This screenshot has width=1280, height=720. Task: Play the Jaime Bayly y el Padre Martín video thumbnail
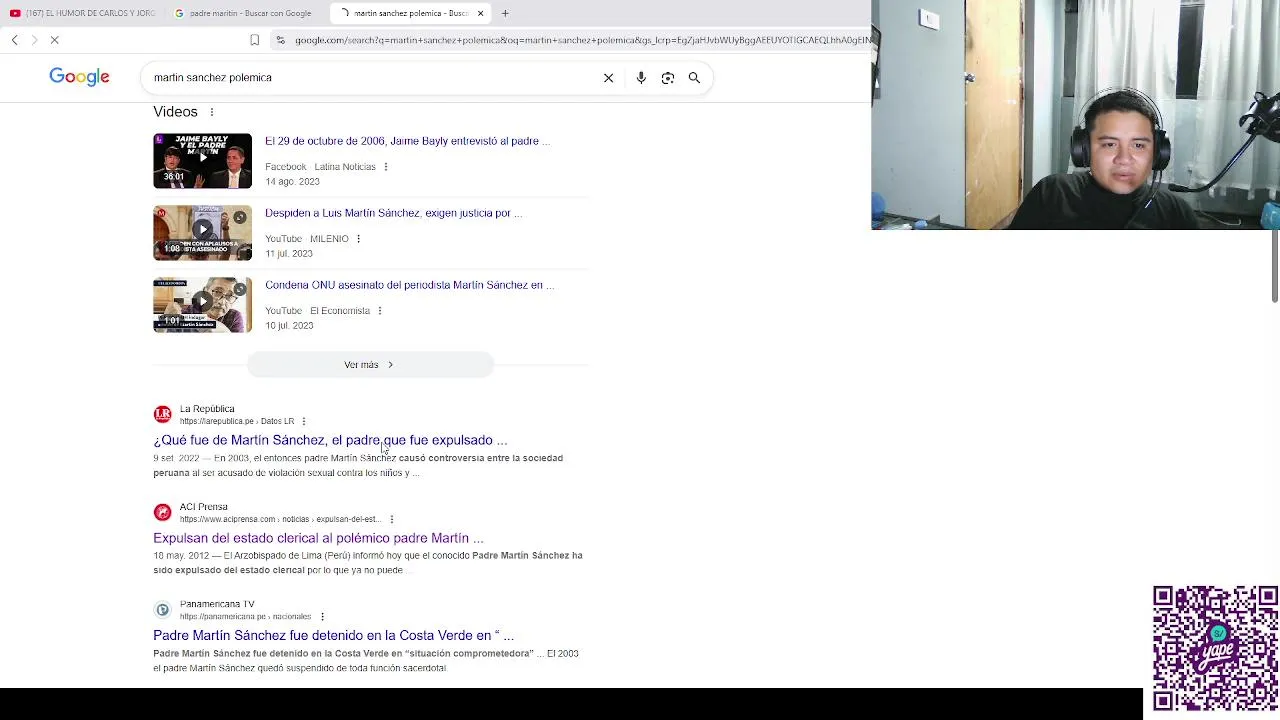coord(202,161)
